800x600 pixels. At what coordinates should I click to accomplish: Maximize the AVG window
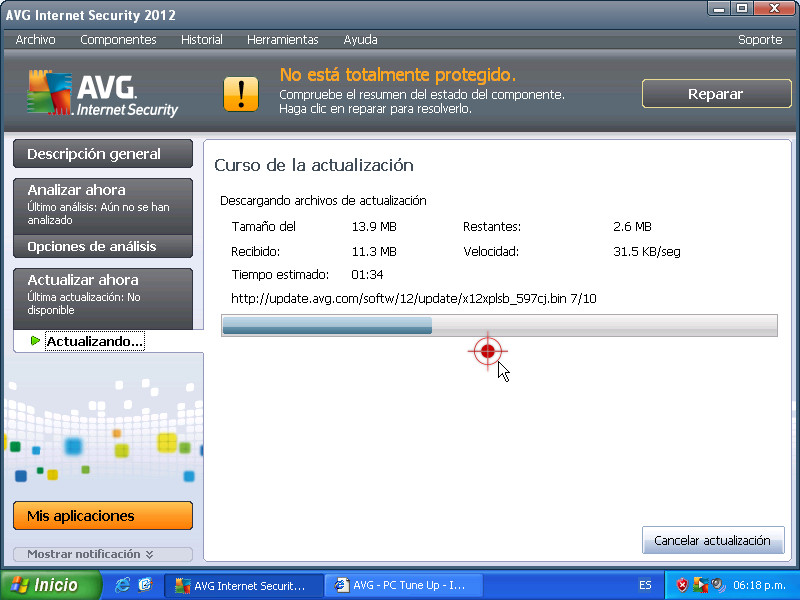click(742, 9)
